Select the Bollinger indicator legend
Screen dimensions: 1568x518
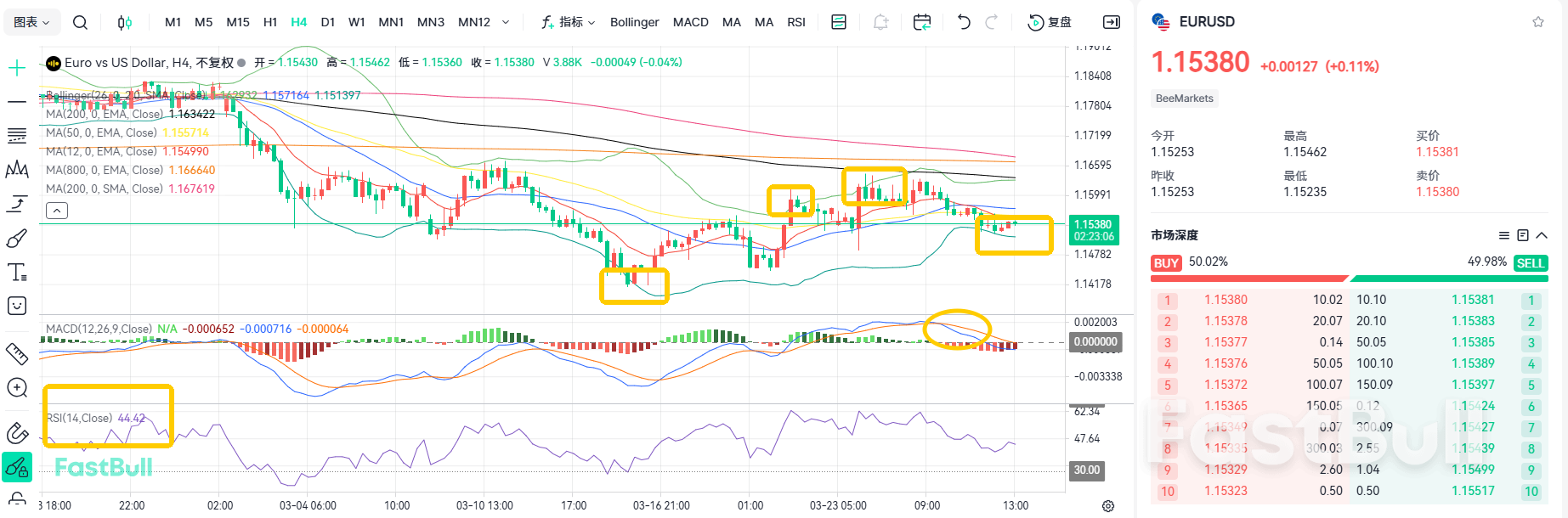(126, 95)
